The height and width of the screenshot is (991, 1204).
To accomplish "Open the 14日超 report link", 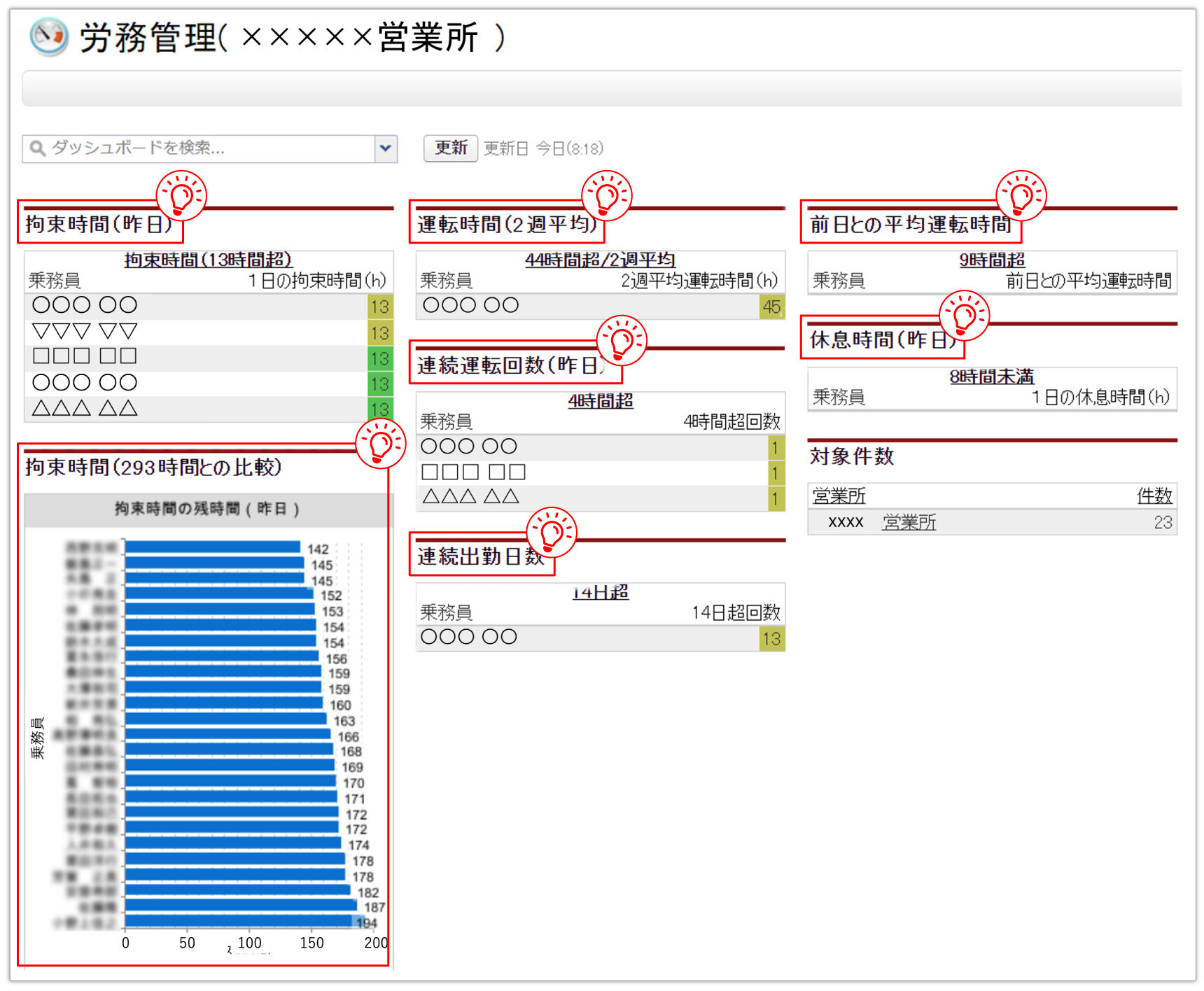I will tap(600, 592).
